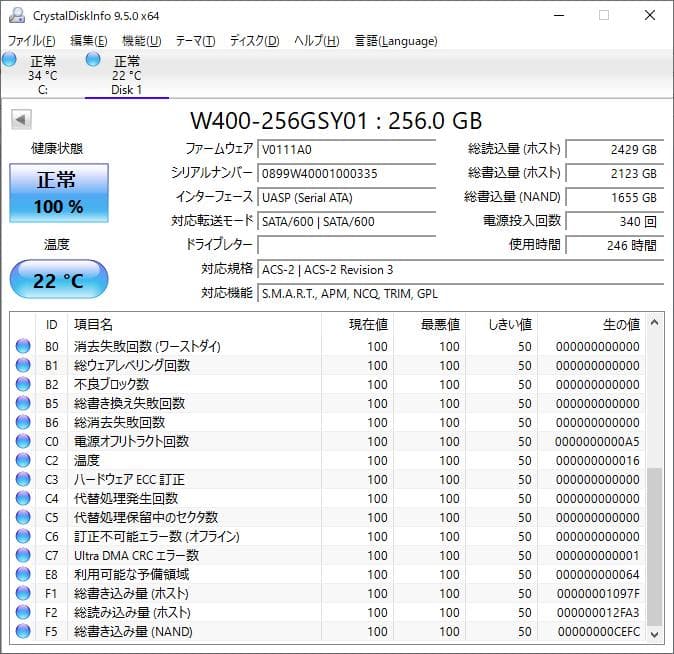674x654 pixels.
Task: Click the status orb in row F5
Action: coord(23,631)
